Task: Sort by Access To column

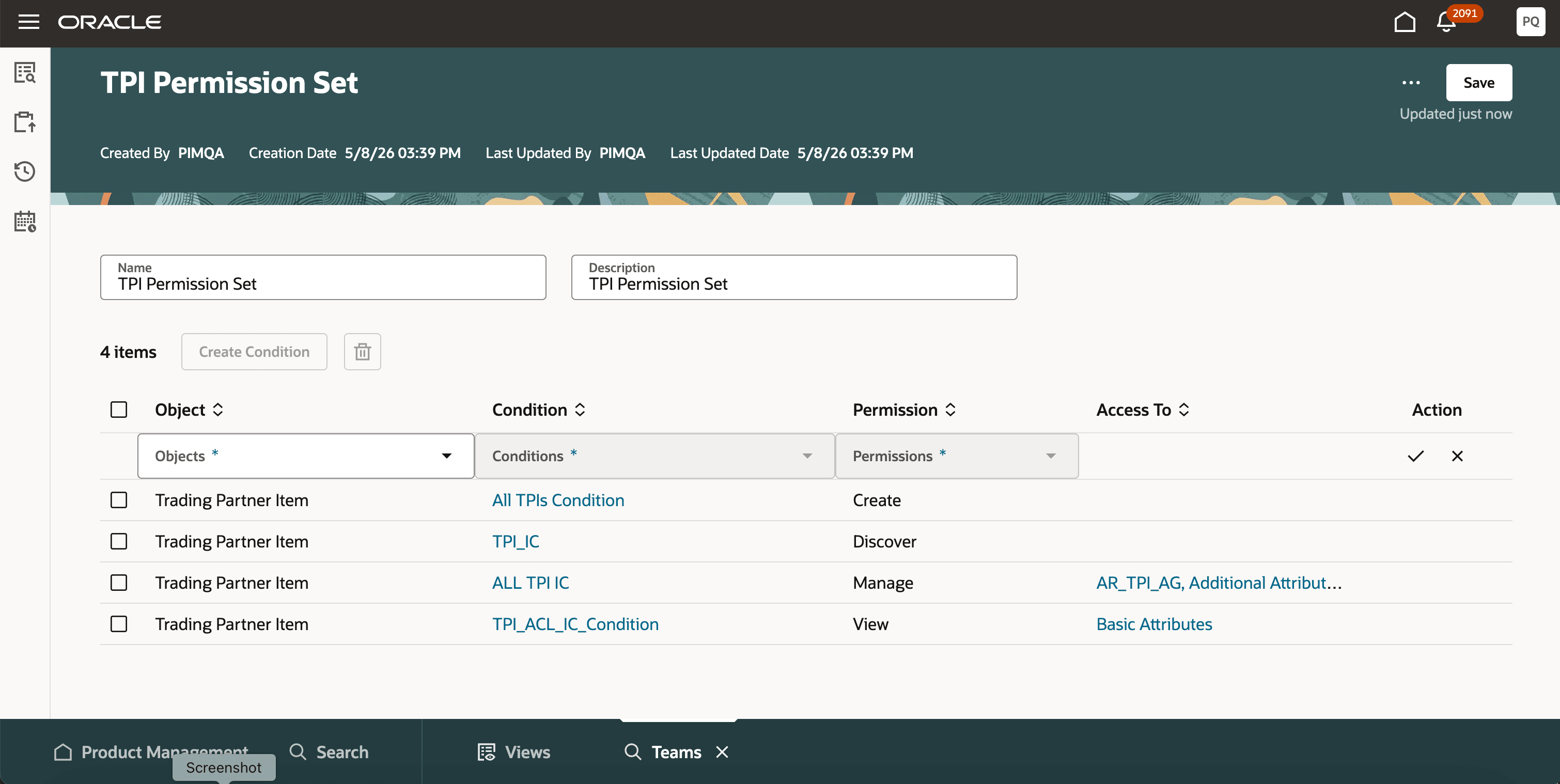Action: (x=1184, y=410)
